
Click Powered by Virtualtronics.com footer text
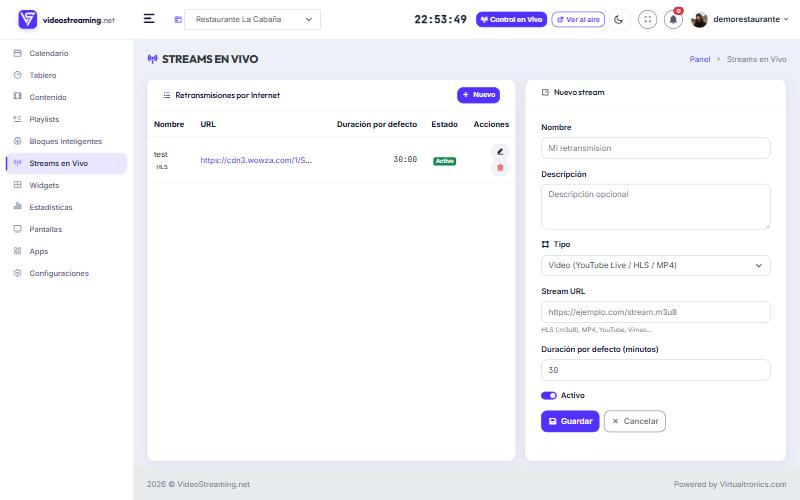(x=730, y=484)
